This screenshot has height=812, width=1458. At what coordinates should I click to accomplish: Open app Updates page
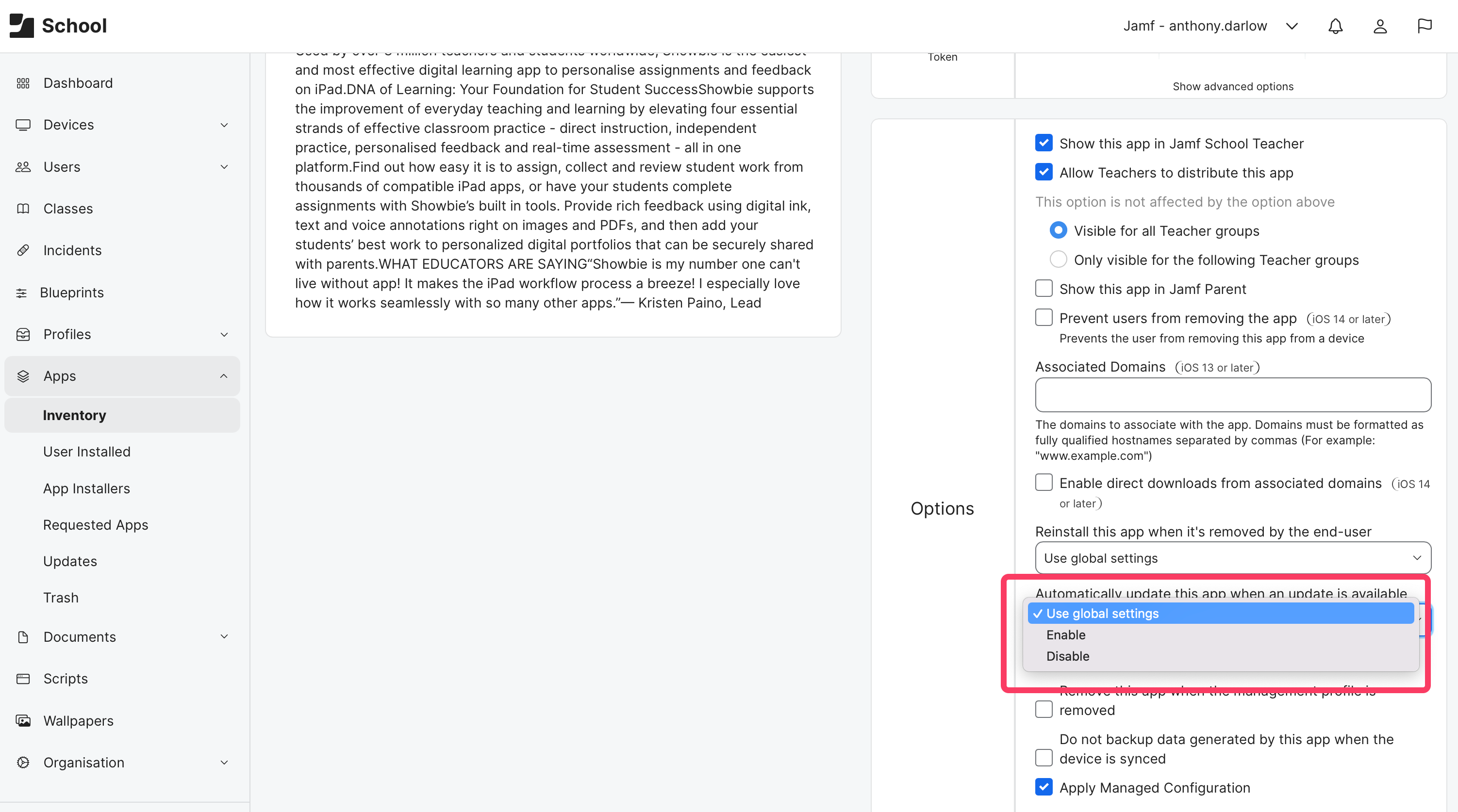[70, 561]
